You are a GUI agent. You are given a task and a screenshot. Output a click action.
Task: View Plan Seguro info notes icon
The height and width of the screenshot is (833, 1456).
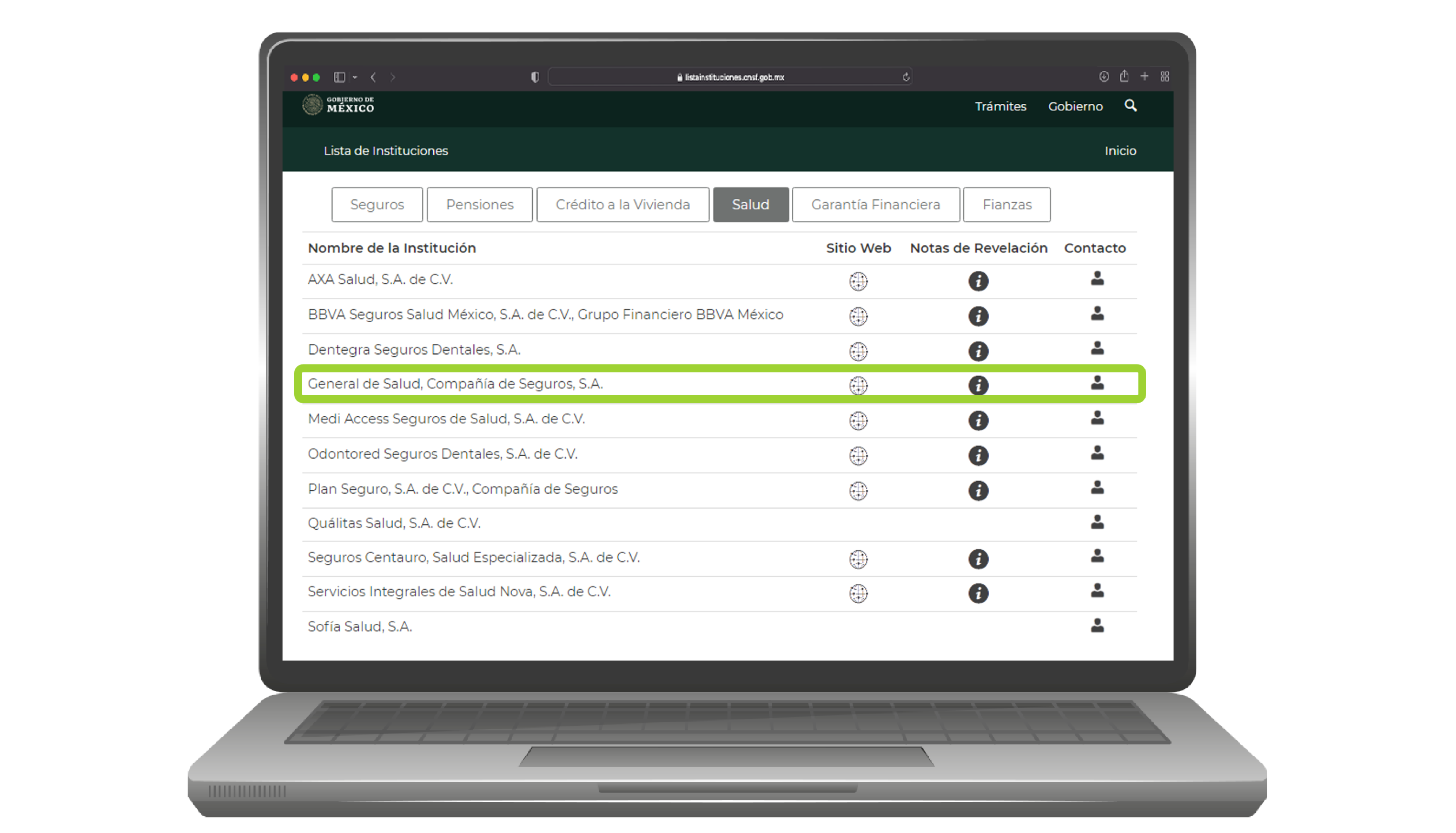point(978,490)
